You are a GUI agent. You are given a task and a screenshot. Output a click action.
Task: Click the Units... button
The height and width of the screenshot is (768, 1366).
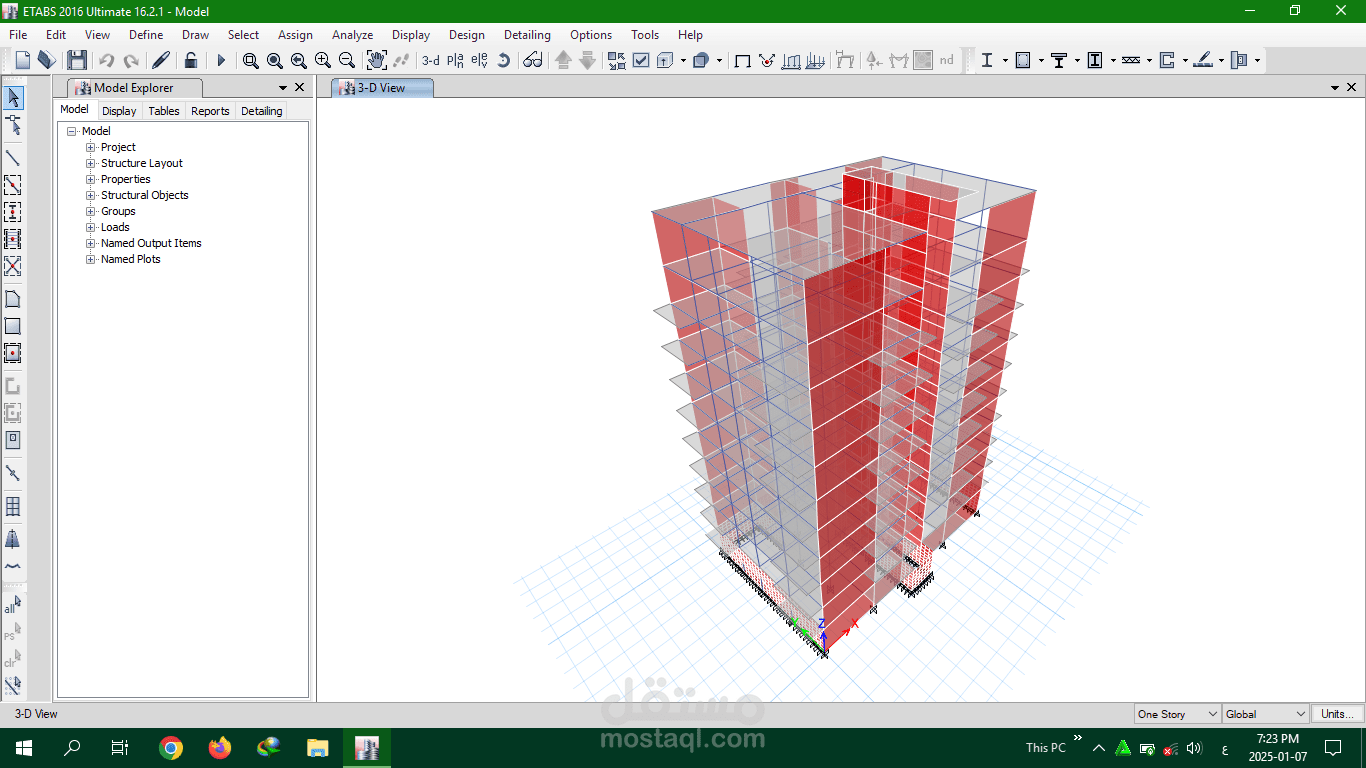point(1337,714)
